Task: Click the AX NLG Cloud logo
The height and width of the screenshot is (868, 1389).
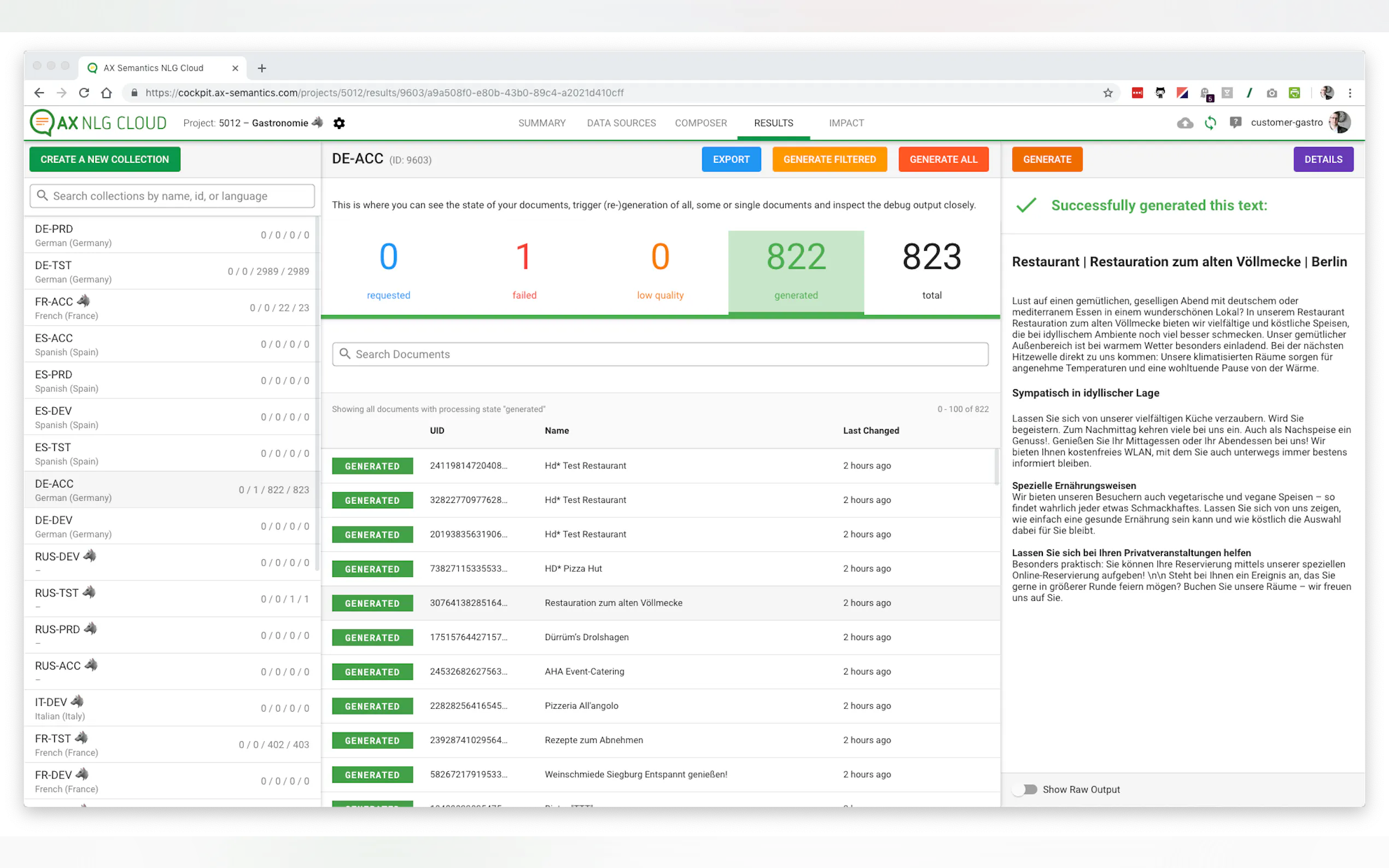Action: click(98, 123)
